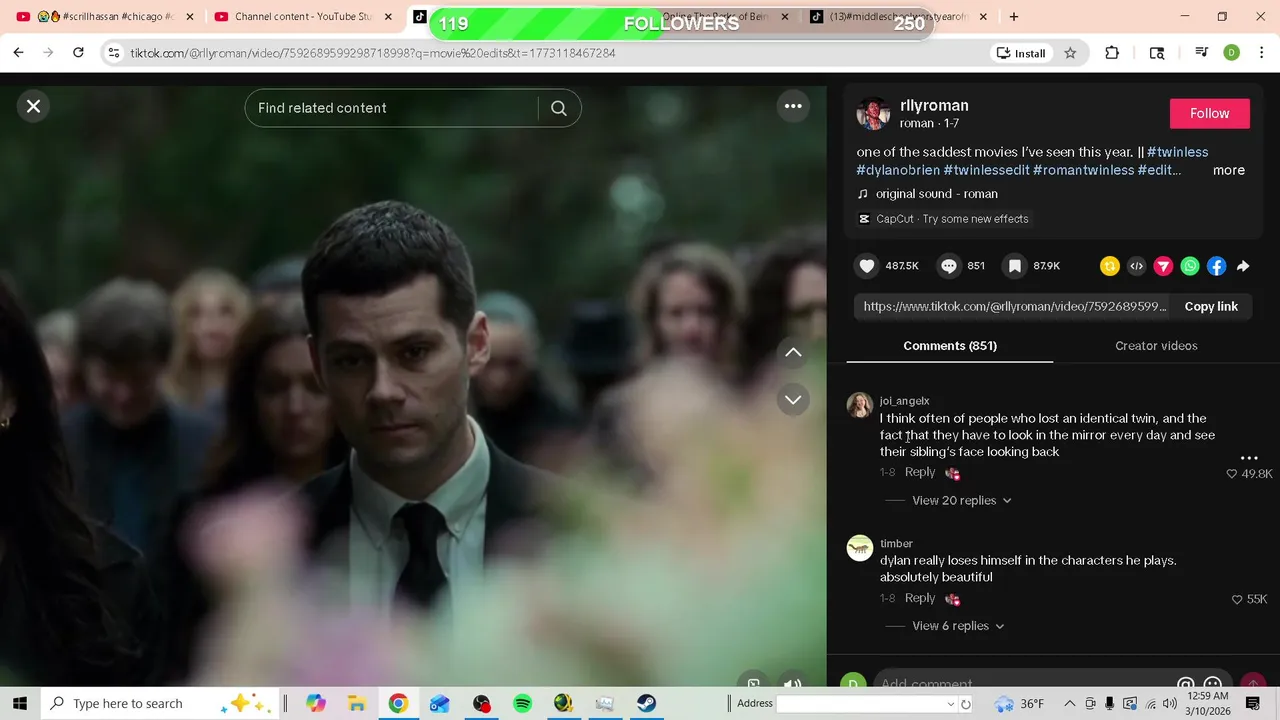Open the #twinlessedit hashtag

986,170
